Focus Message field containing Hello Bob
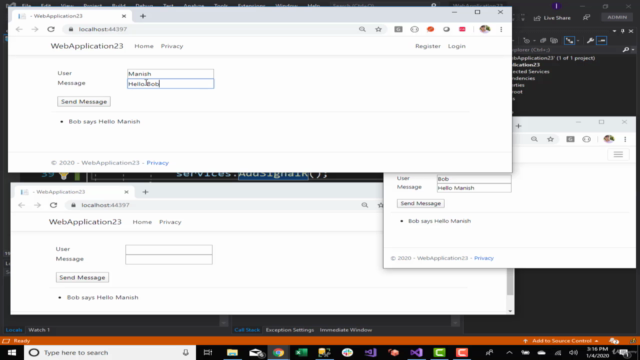Viewport: 640px width, 360px height. (x=170, y=84)
